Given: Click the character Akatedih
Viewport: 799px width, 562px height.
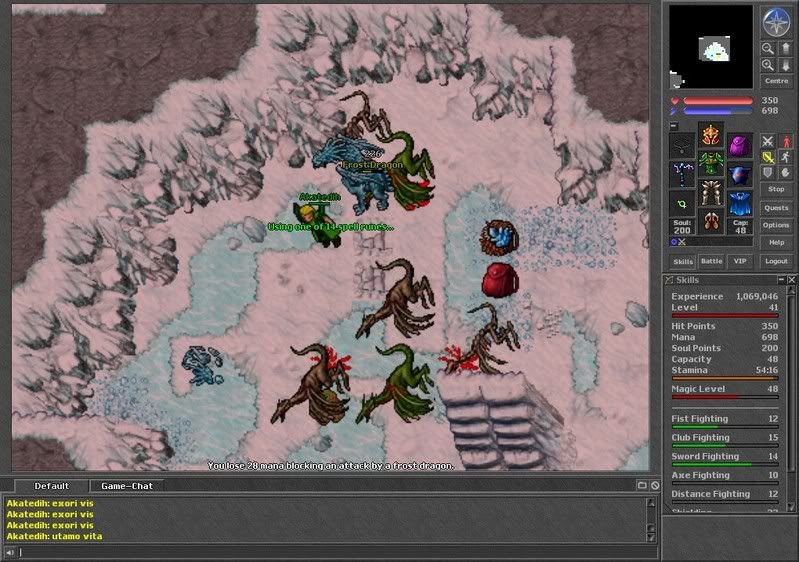Looking at the screenshot, I should [318, 224].
